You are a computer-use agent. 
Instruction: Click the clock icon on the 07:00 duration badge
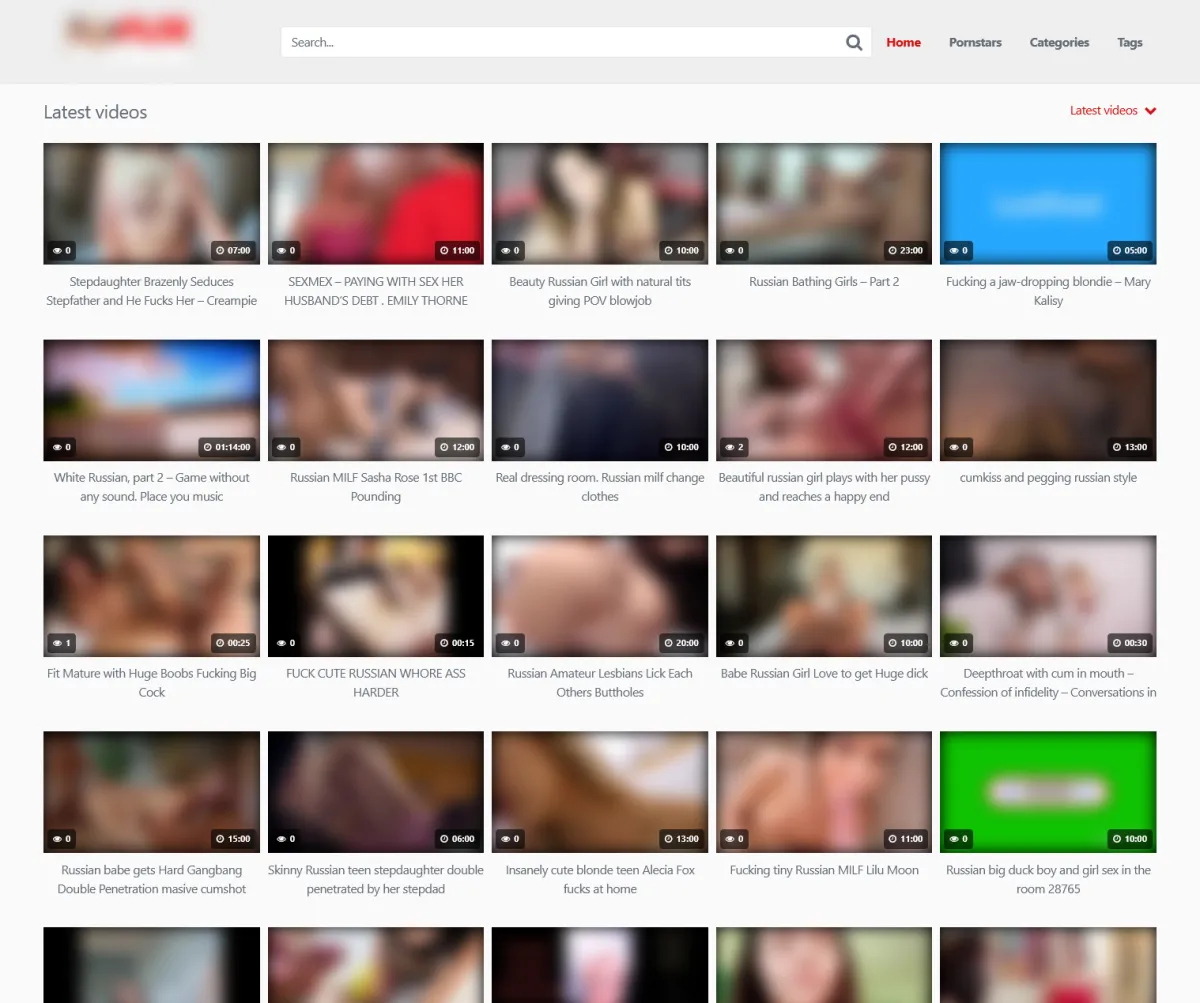[220, 251]
